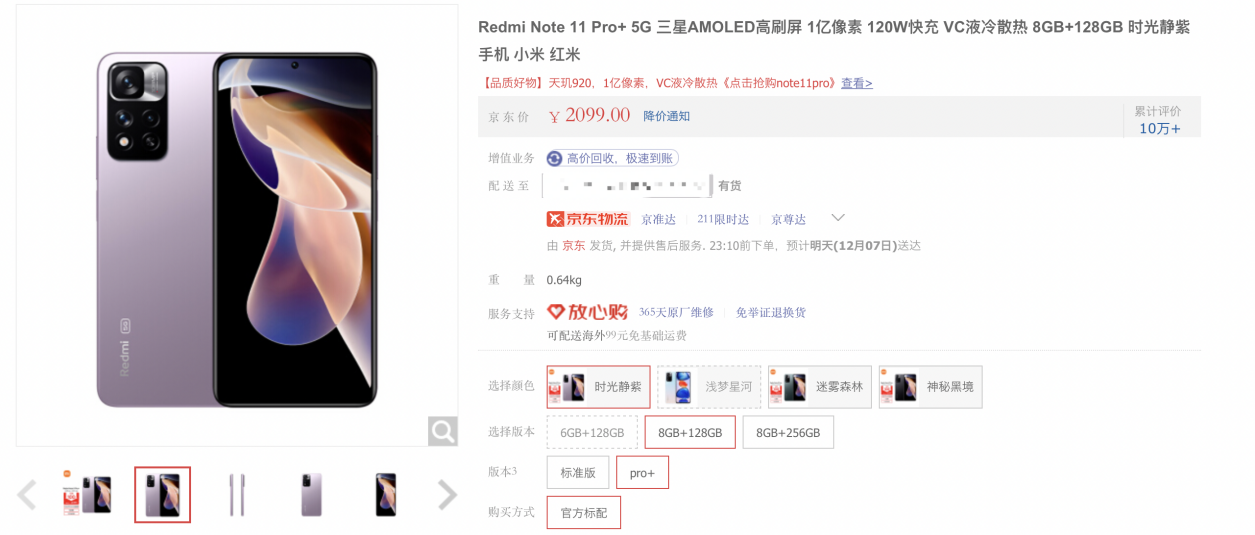View the side-profile phone thumbnail
The image size is (1255, 535).
point(237,494)
